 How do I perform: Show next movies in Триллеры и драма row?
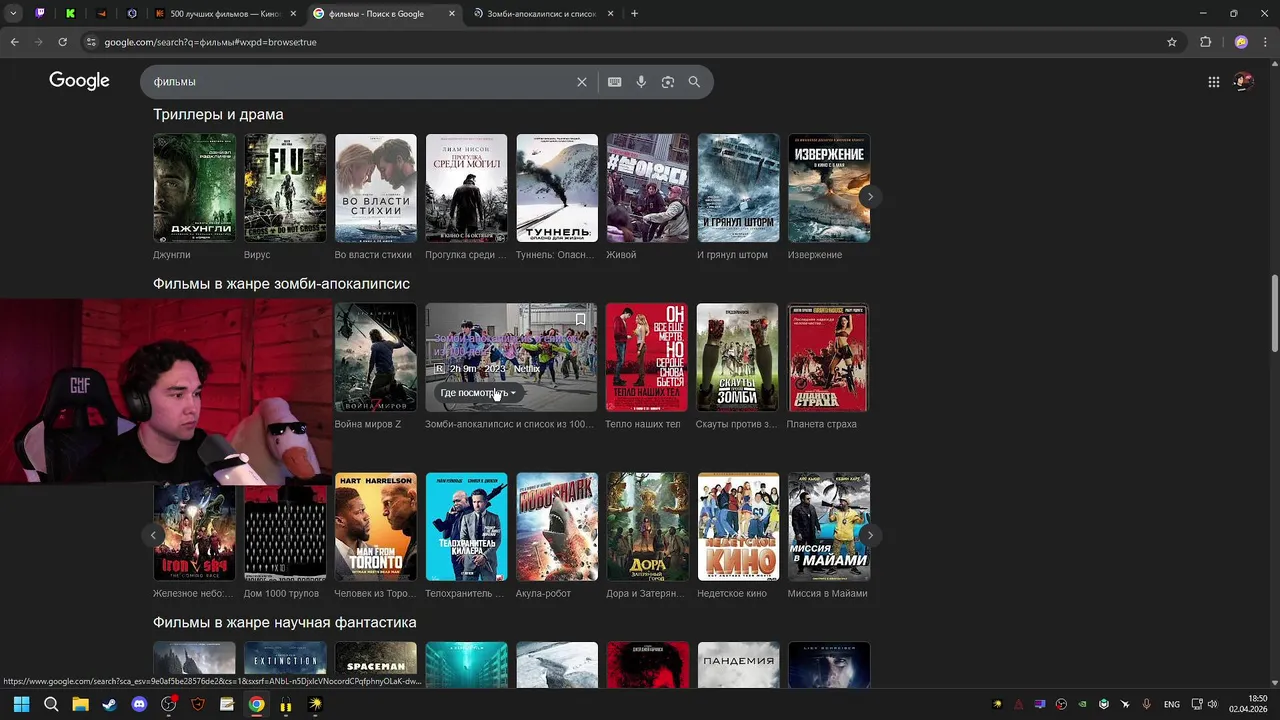pos(870,196)
